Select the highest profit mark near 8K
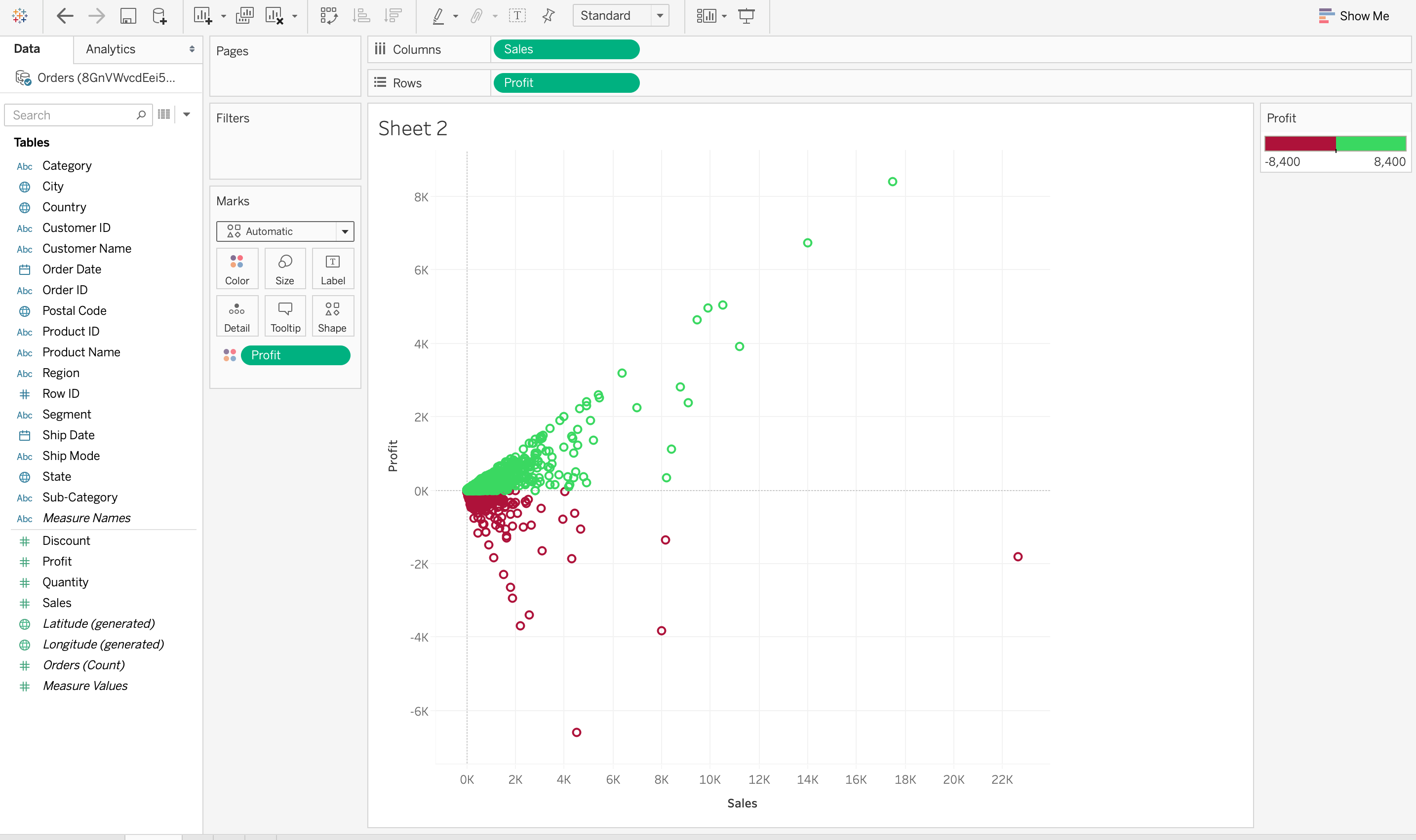This screenshot has width=1416, height=840. [x=892, y=182]
